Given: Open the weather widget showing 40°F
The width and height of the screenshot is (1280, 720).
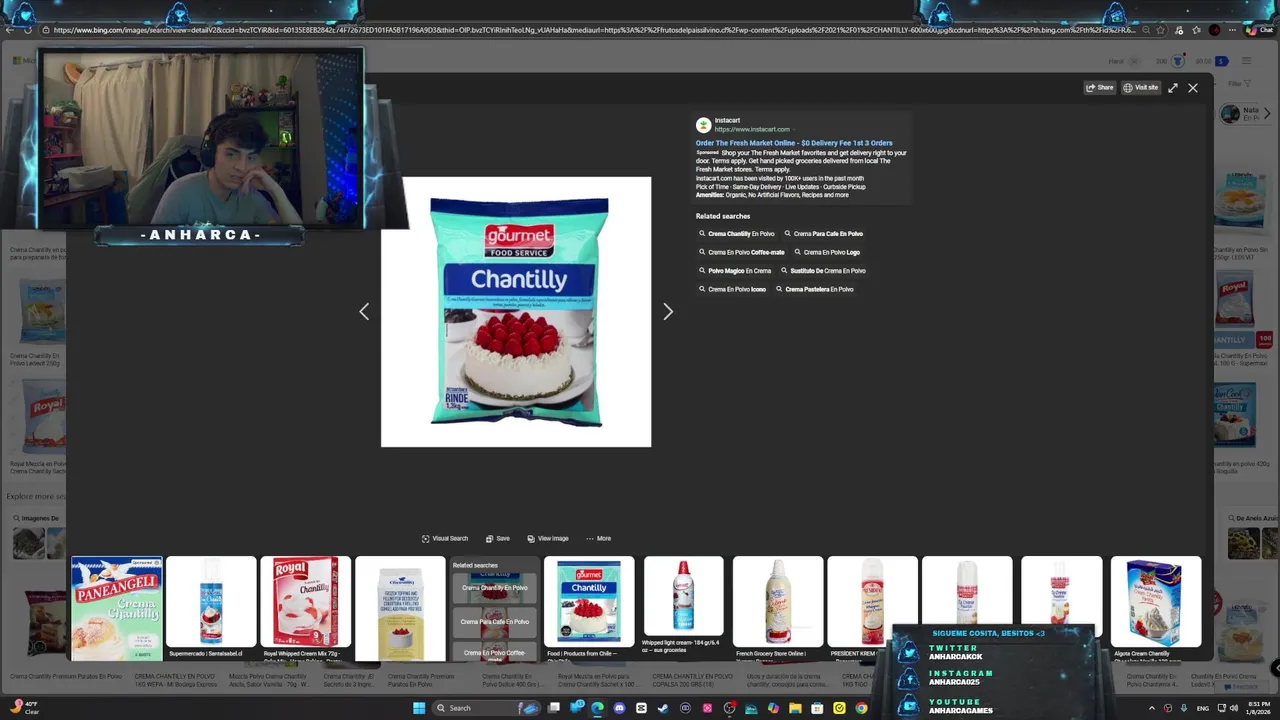Looking at the screenshot, I should (25, 708).
